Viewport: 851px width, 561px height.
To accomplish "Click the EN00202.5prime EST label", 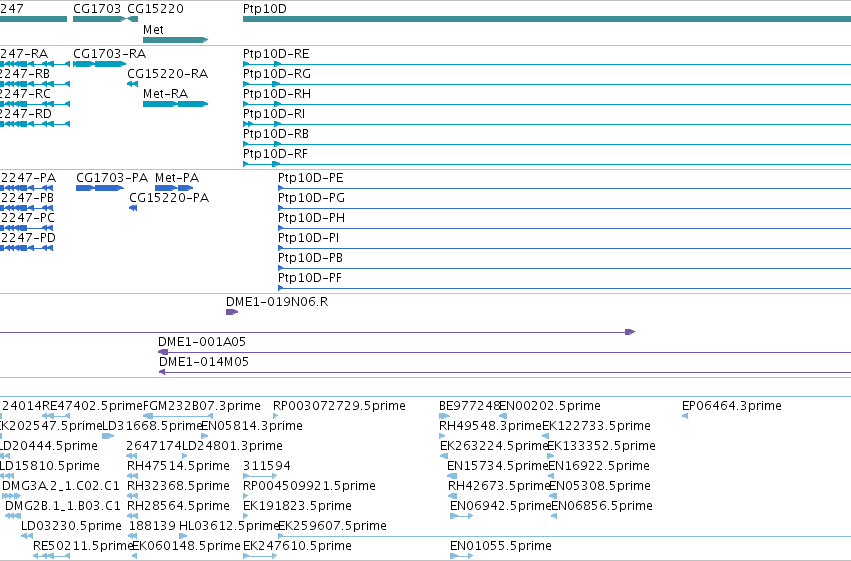I will click(550, 406).
